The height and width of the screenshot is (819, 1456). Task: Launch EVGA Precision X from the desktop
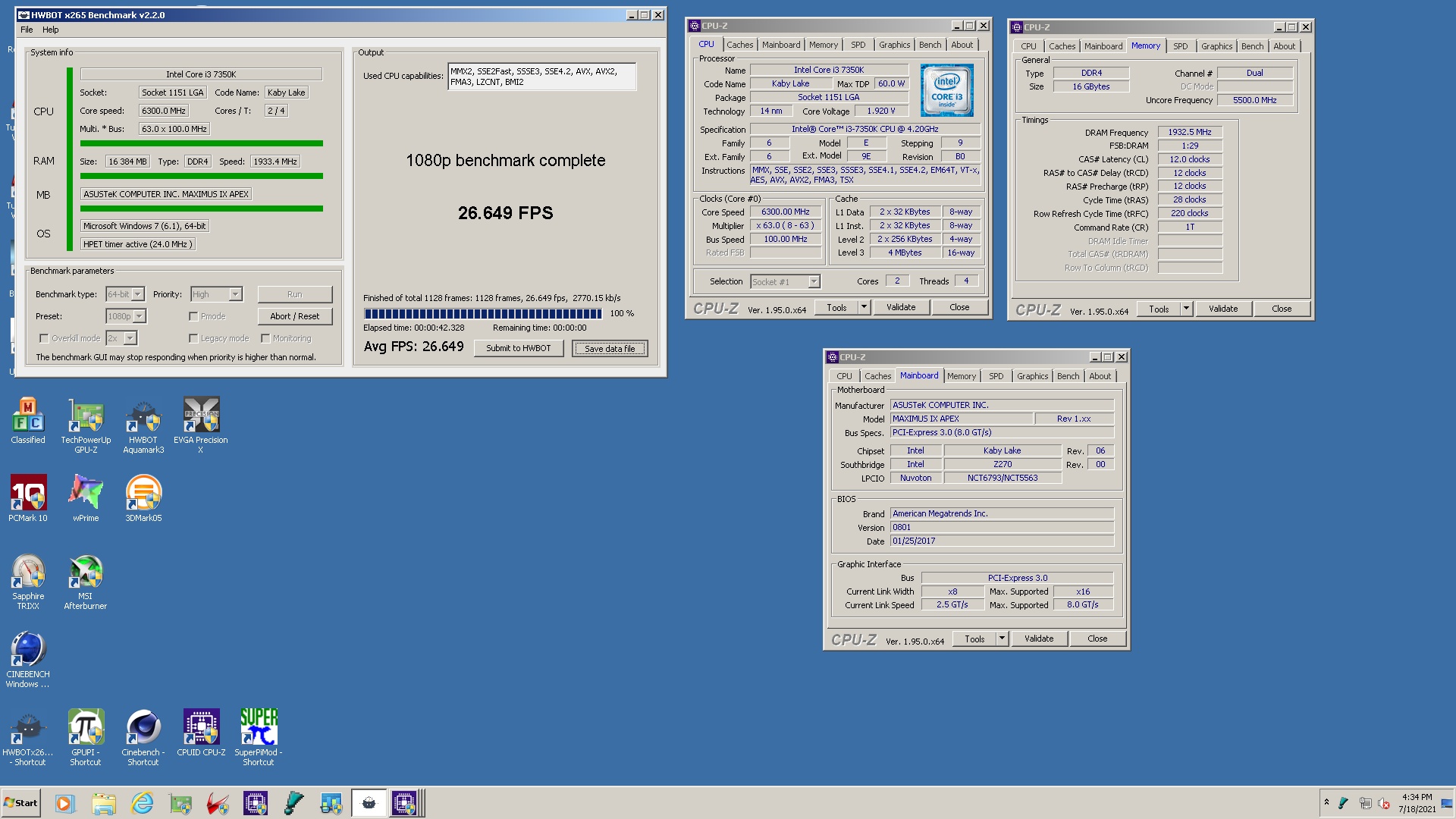click(x=201, y=425)
